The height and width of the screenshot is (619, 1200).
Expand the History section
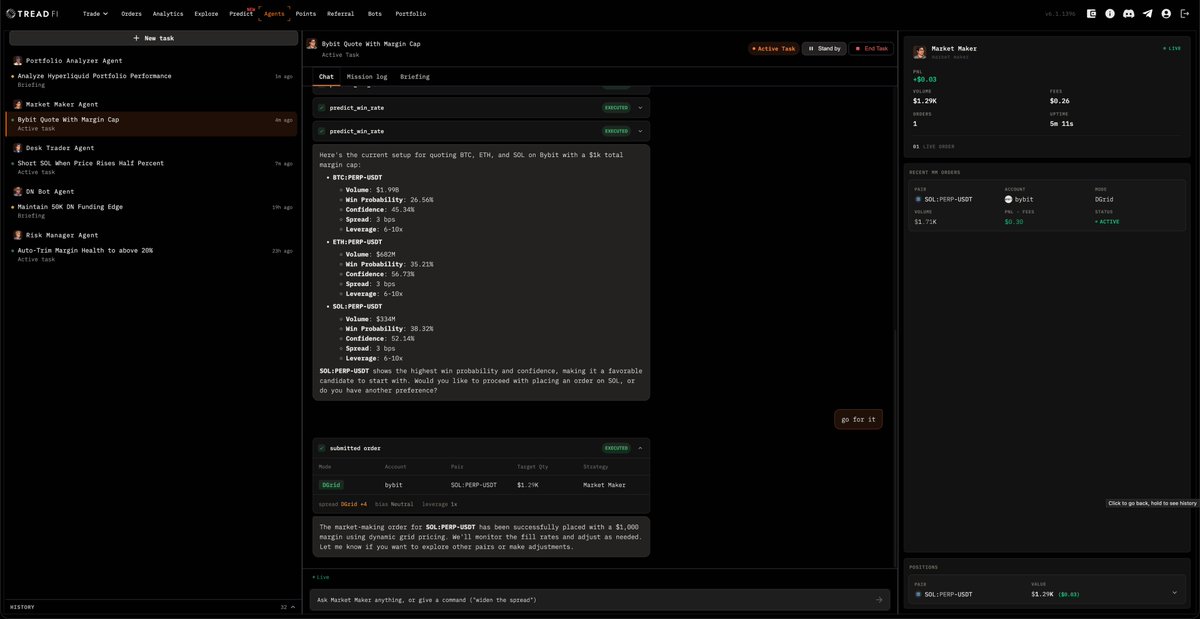tap(153, 607)
